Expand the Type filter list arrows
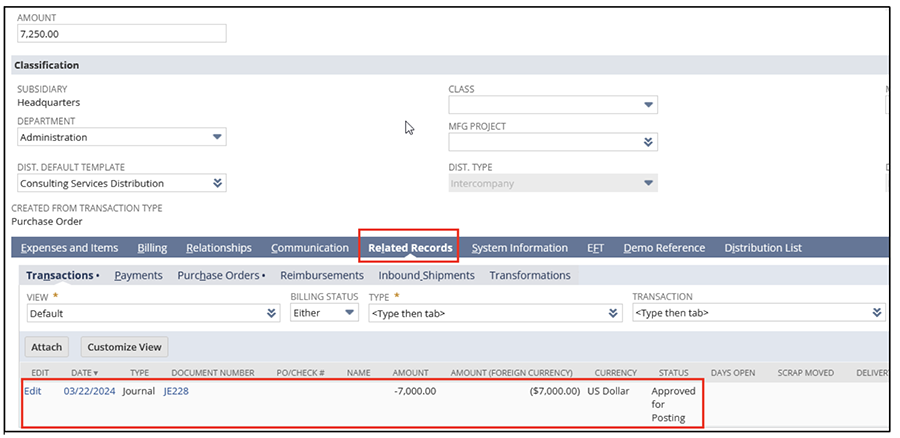Viewport: 900px width, 438px height. pos(614,313)
